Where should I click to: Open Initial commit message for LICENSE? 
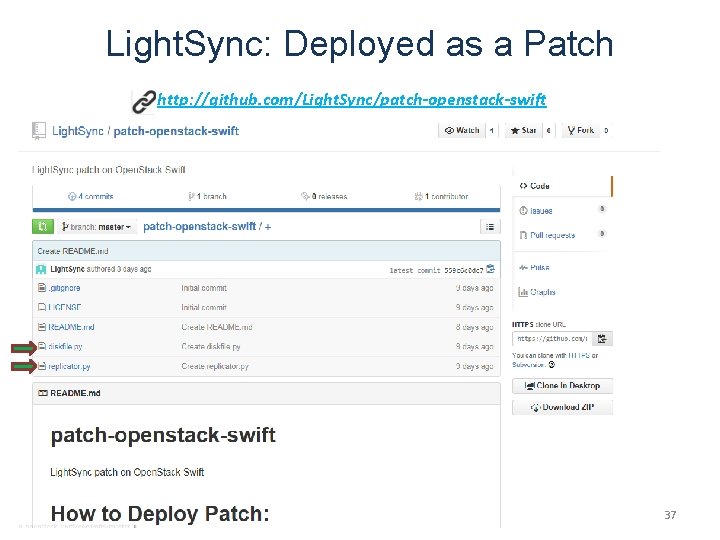click(x=204, y=308)
